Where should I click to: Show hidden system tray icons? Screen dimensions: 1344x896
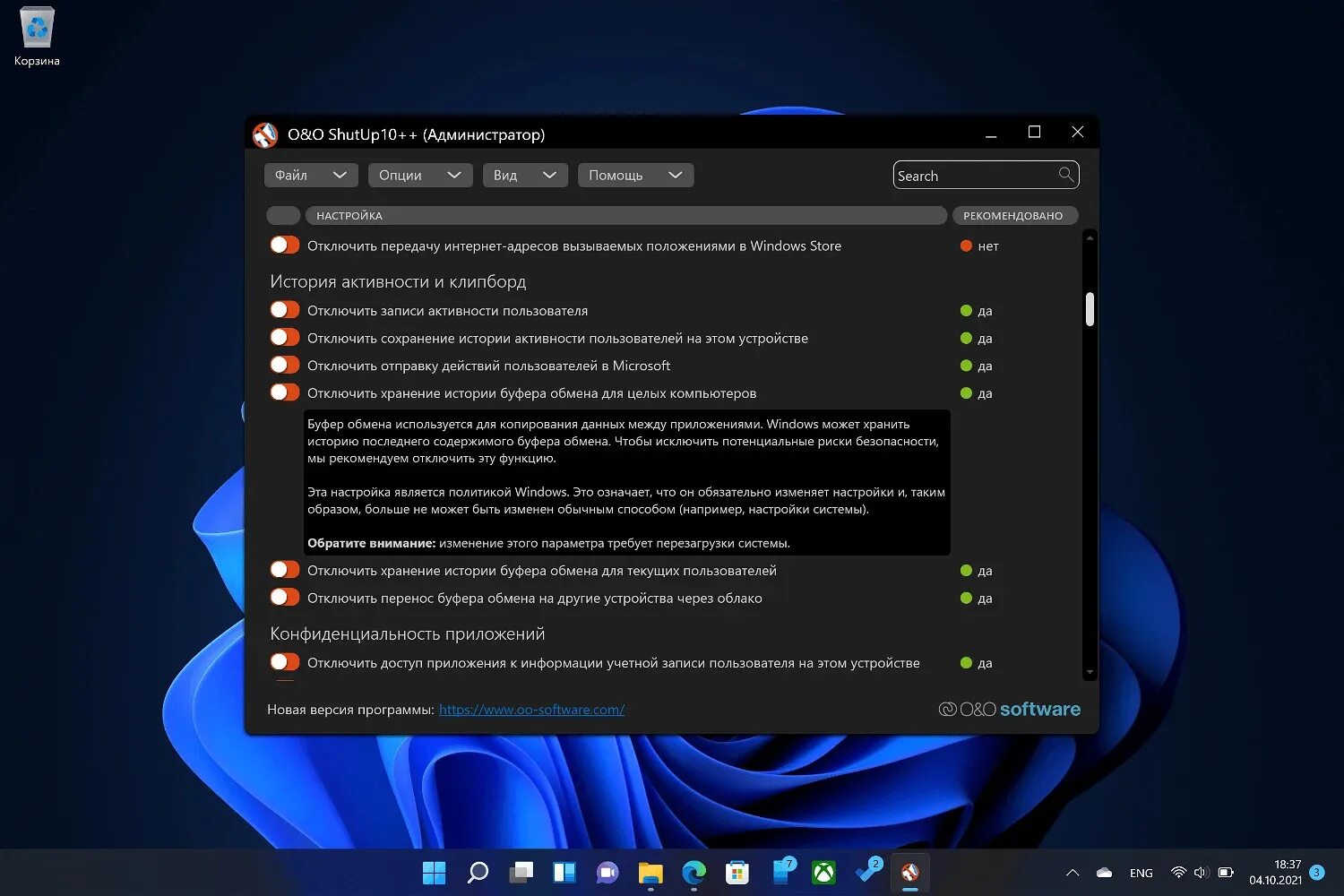[x=1073, y=873]
